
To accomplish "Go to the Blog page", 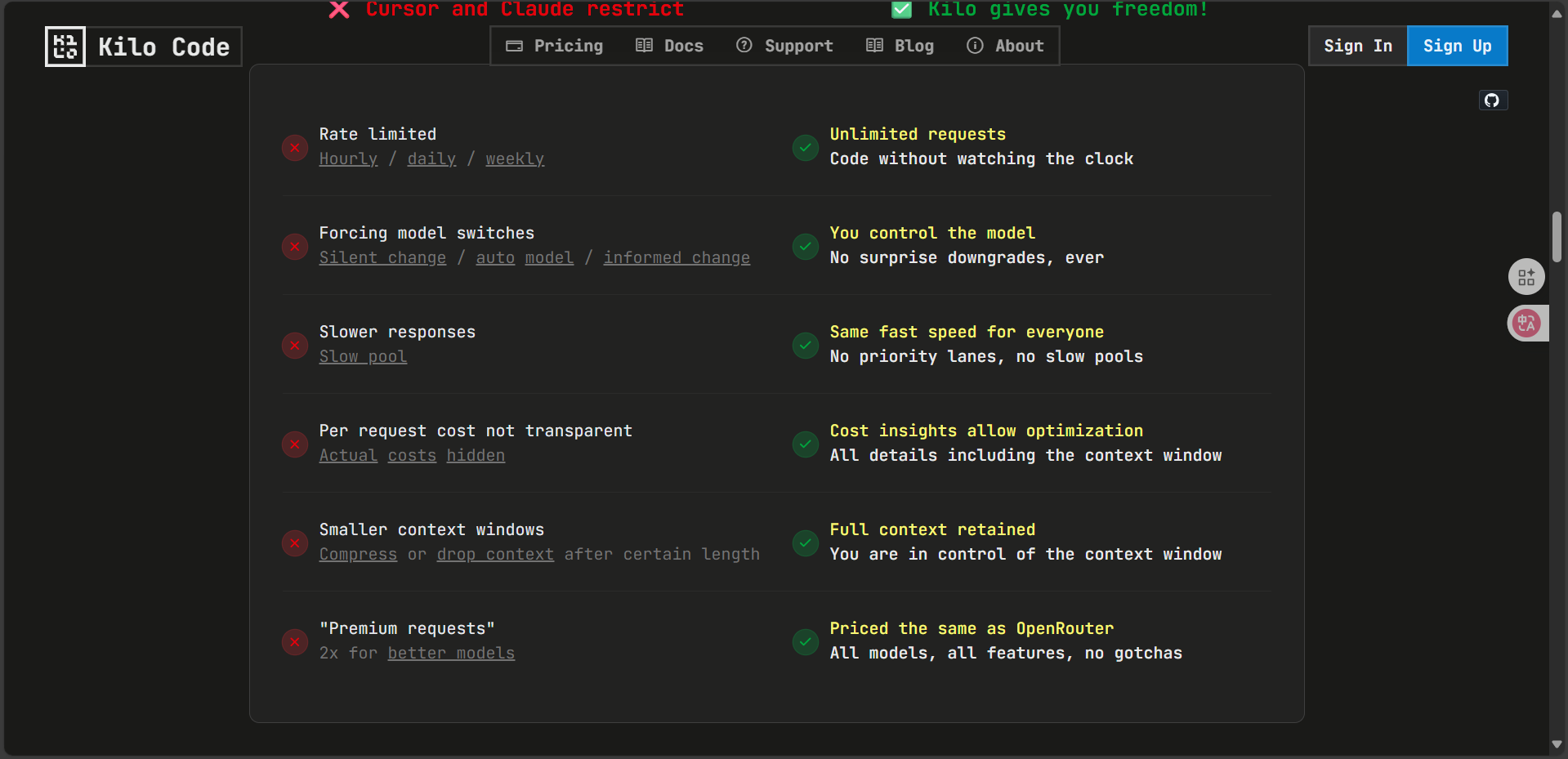I will pos(900,46).
